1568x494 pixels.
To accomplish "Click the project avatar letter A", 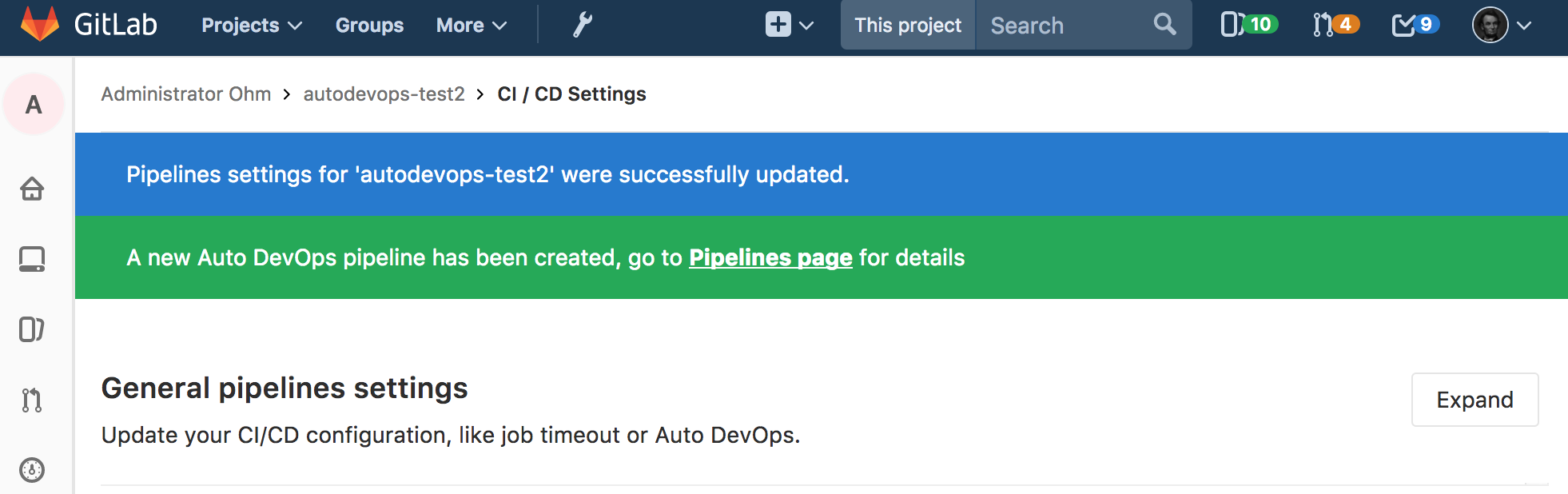I will tap(34, 105).
